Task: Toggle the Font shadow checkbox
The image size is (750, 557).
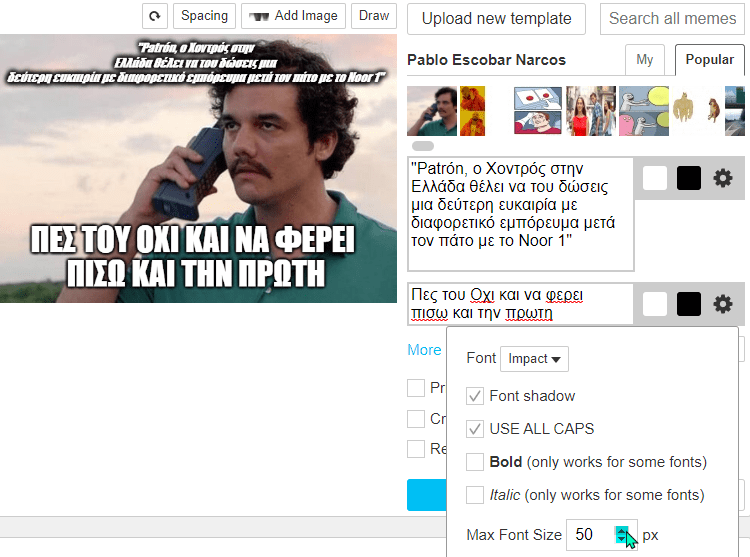Action: point(475,396)
